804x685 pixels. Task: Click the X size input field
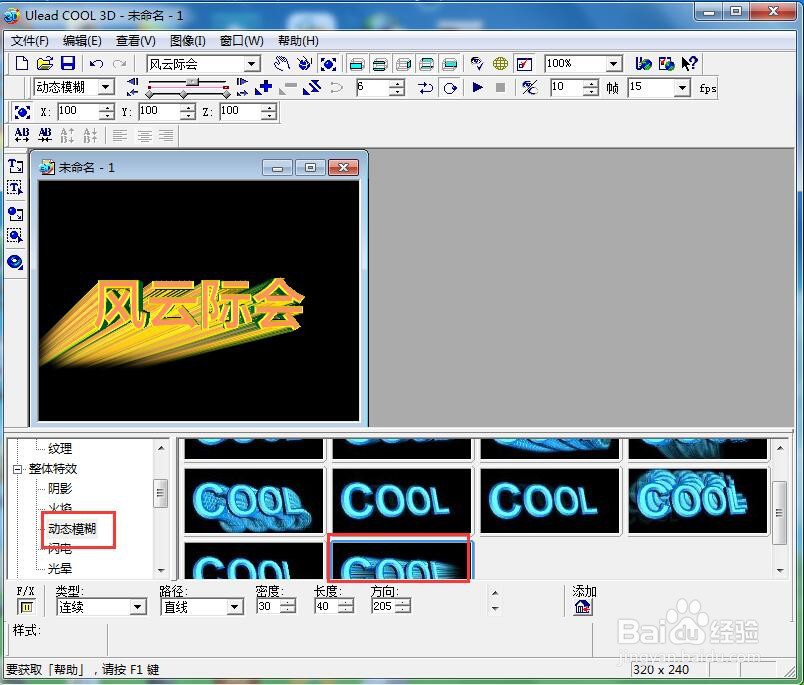click(79, 111)
